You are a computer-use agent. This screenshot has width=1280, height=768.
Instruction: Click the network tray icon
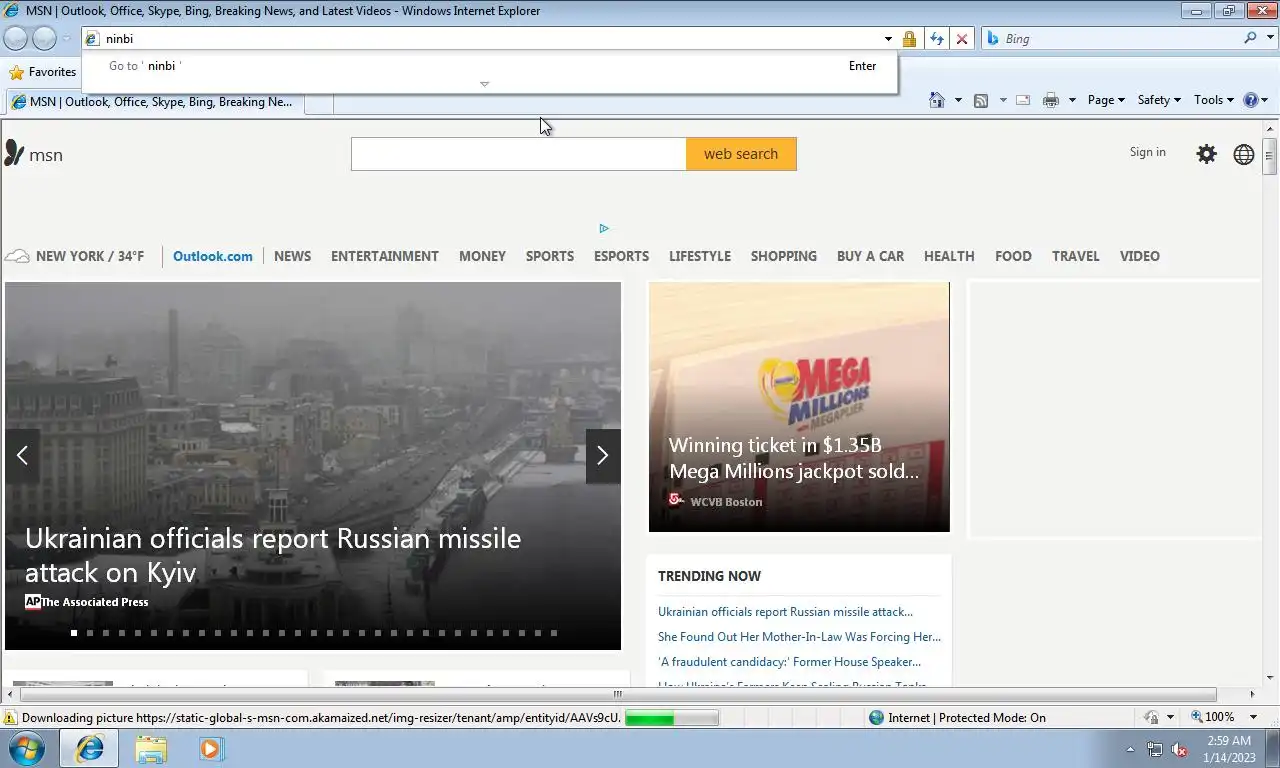tap(1155, 749)
